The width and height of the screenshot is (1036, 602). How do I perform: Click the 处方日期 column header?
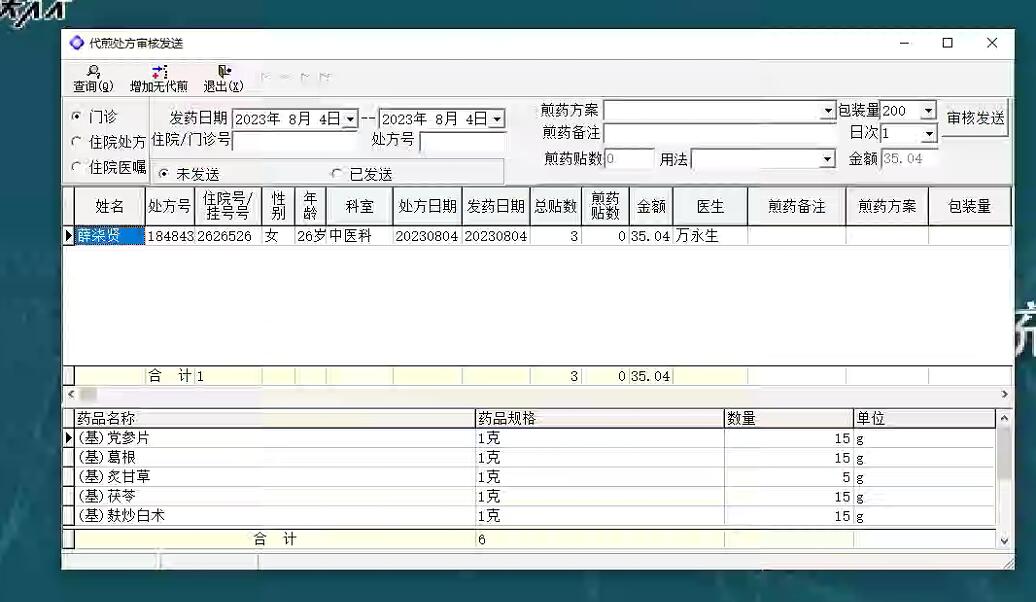tap(427, 206)
